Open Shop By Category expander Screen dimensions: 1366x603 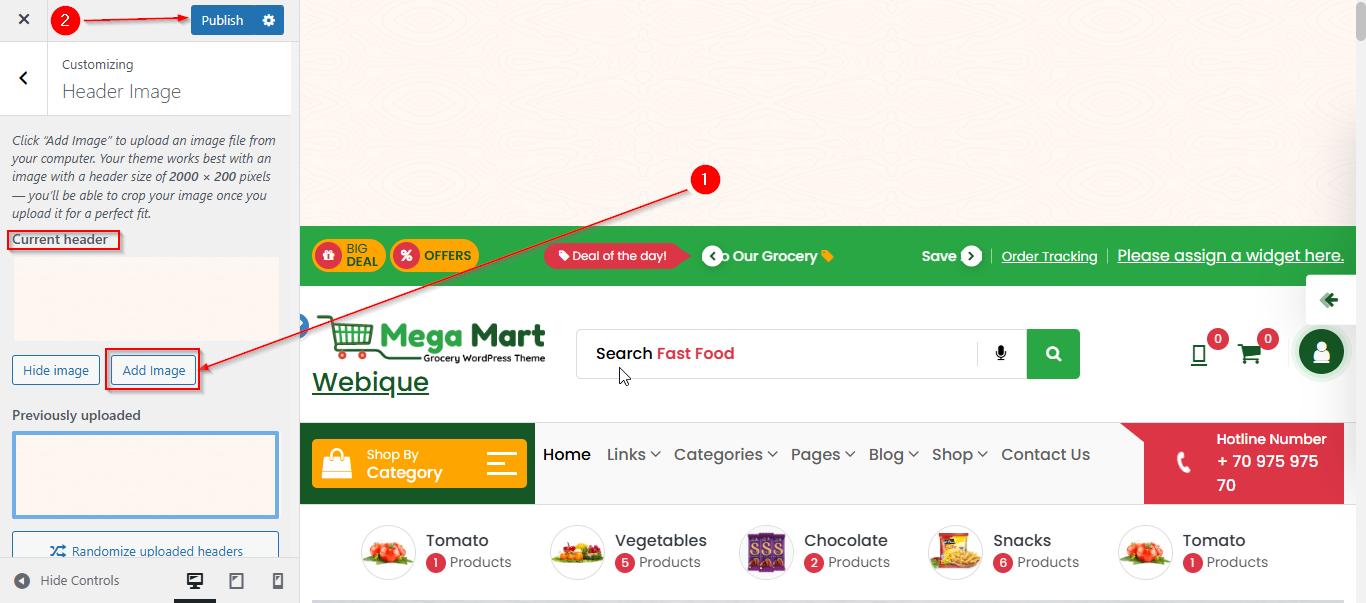coord(419,464)
